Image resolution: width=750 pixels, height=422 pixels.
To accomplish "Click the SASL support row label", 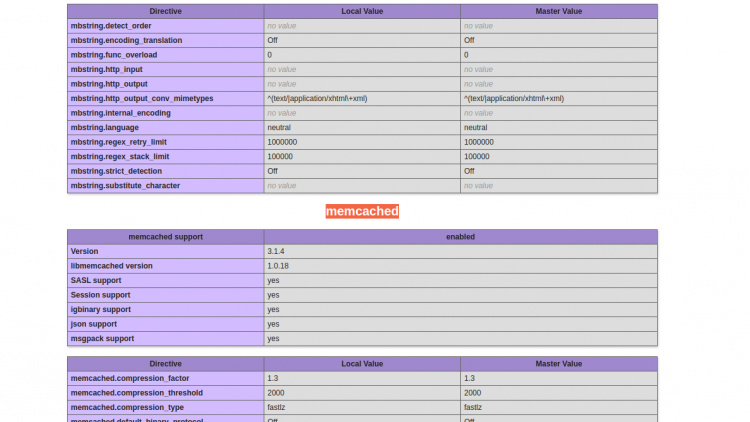I will (x=96, y=280).
